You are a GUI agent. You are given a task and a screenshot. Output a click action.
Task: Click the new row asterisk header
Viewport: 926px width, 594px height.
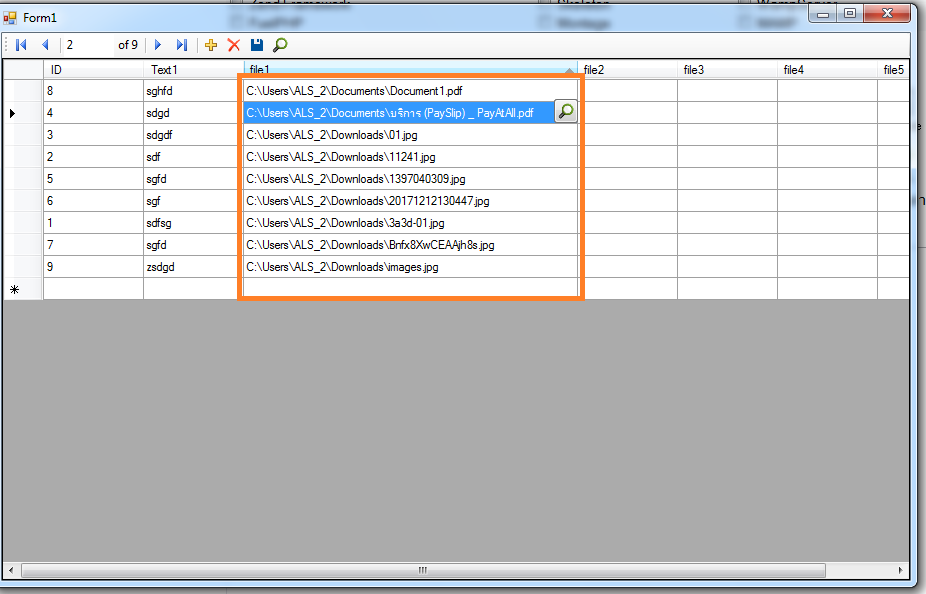(x=24, y=289)
